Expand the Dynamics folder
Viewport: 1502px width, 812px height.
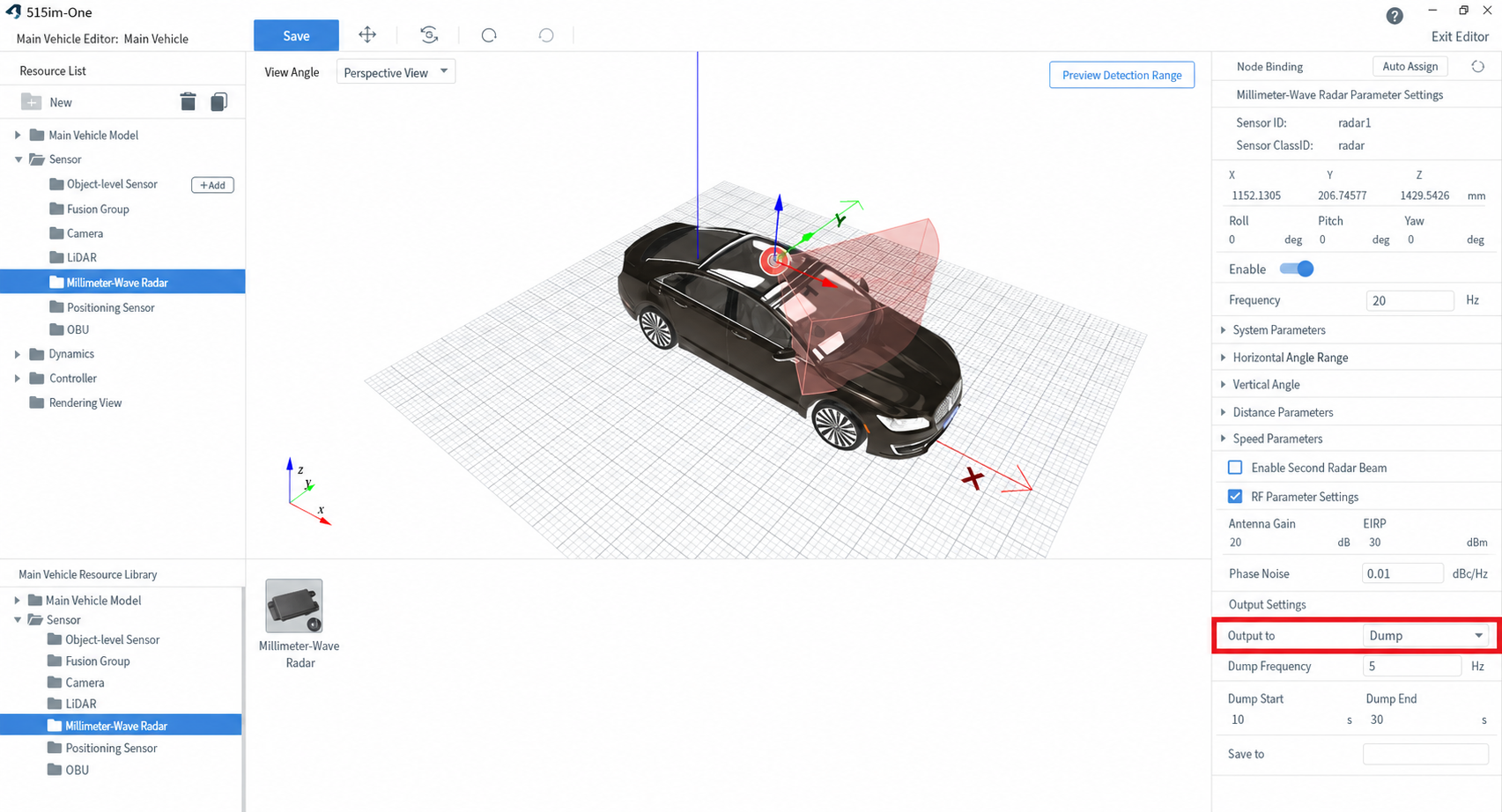[x=18, y=354]
